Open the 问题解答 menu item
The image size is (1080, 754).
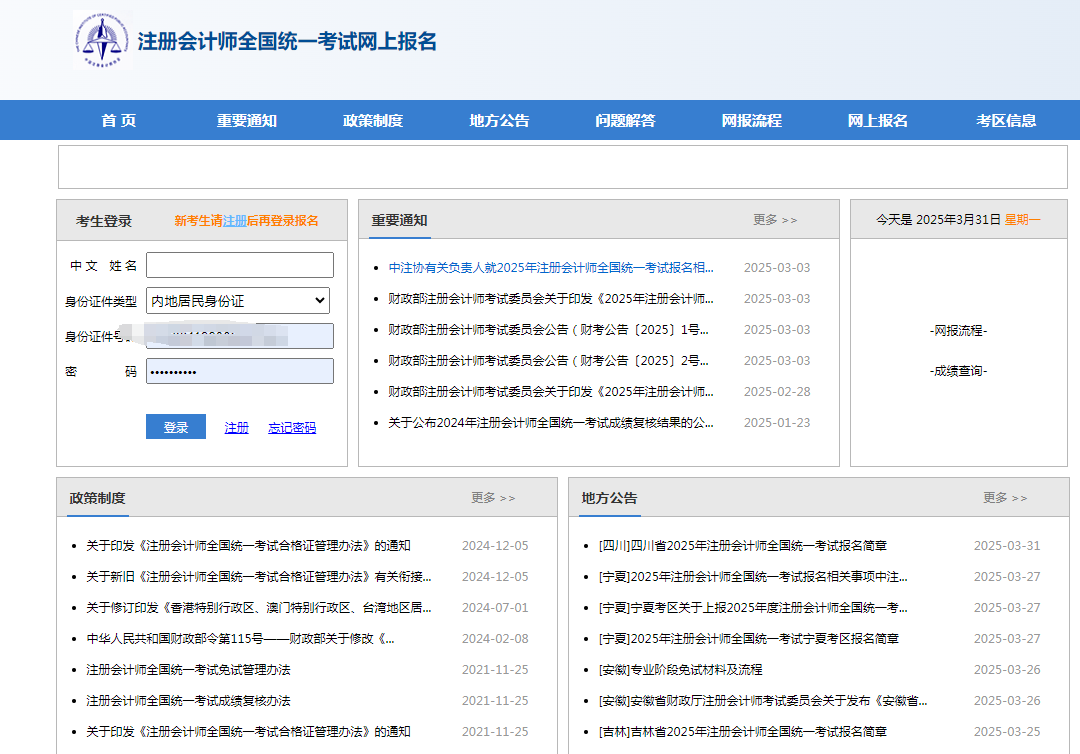coord(625,119)
